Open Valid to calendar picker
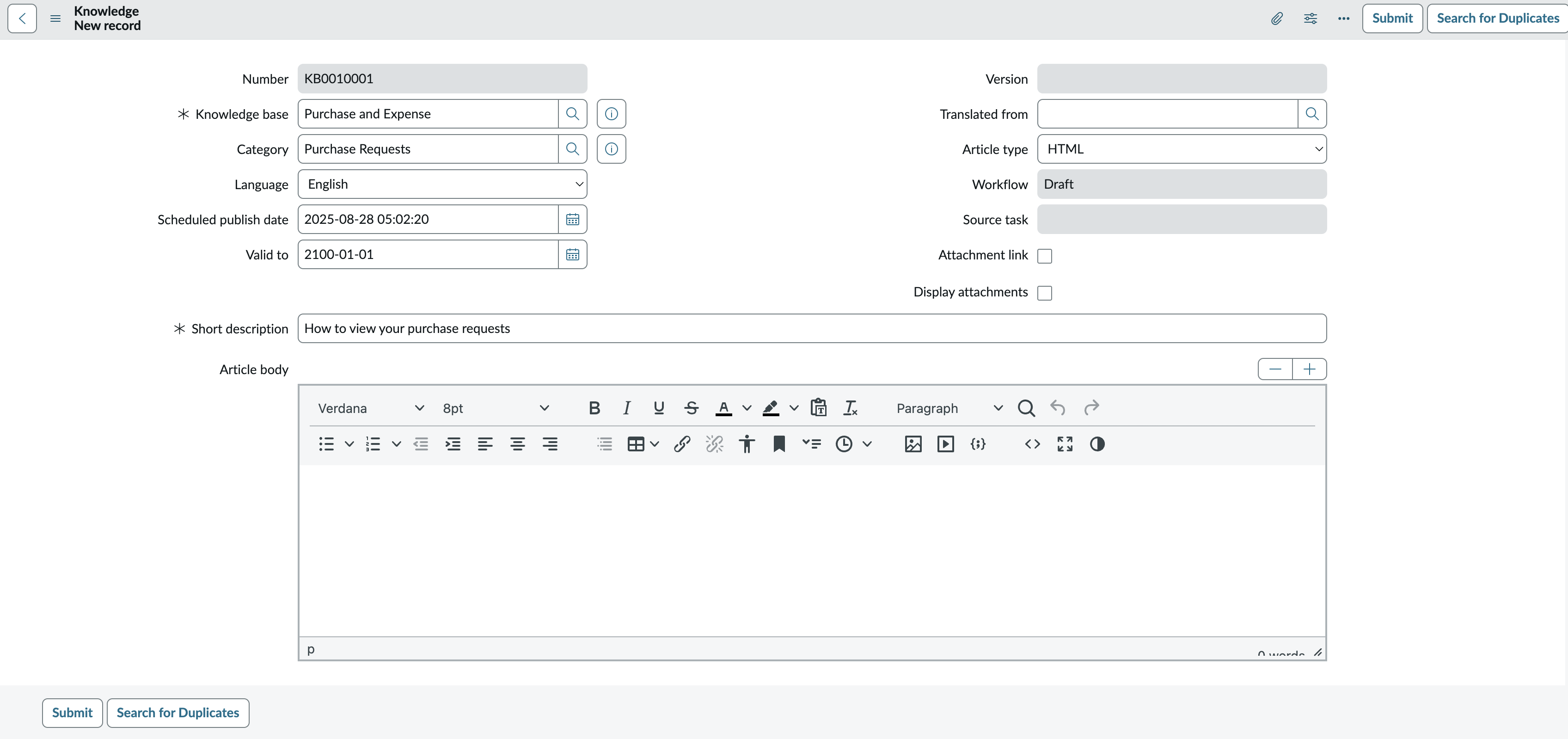The image size is (1568, 739). point(572,254)
